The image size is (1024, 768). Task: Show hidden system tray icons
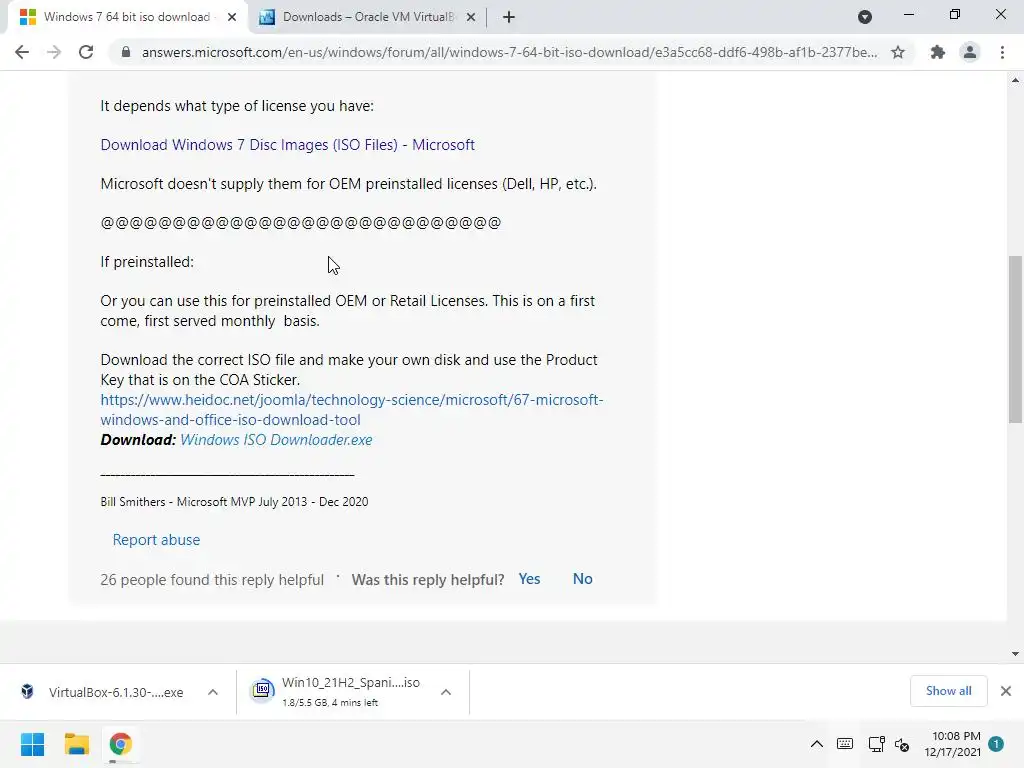click(816, 744)
